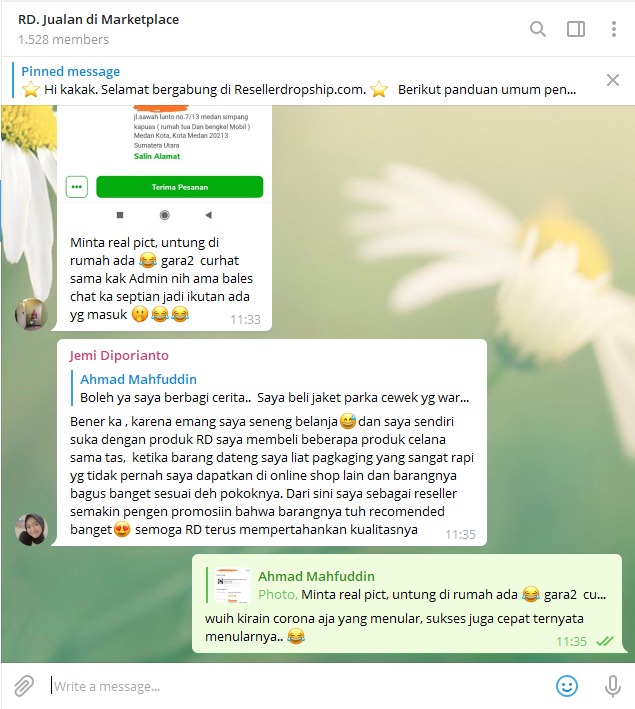
Task: Click the Salin Alamat link
Action: pyautogui.click(x=156, y=156)
